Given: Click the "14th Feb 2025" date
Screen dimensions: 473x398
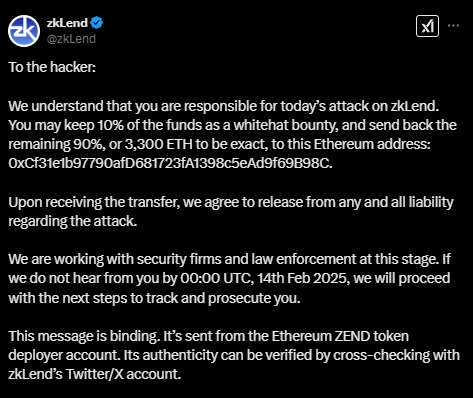Looking at the screenshot, I should (303, 278).
